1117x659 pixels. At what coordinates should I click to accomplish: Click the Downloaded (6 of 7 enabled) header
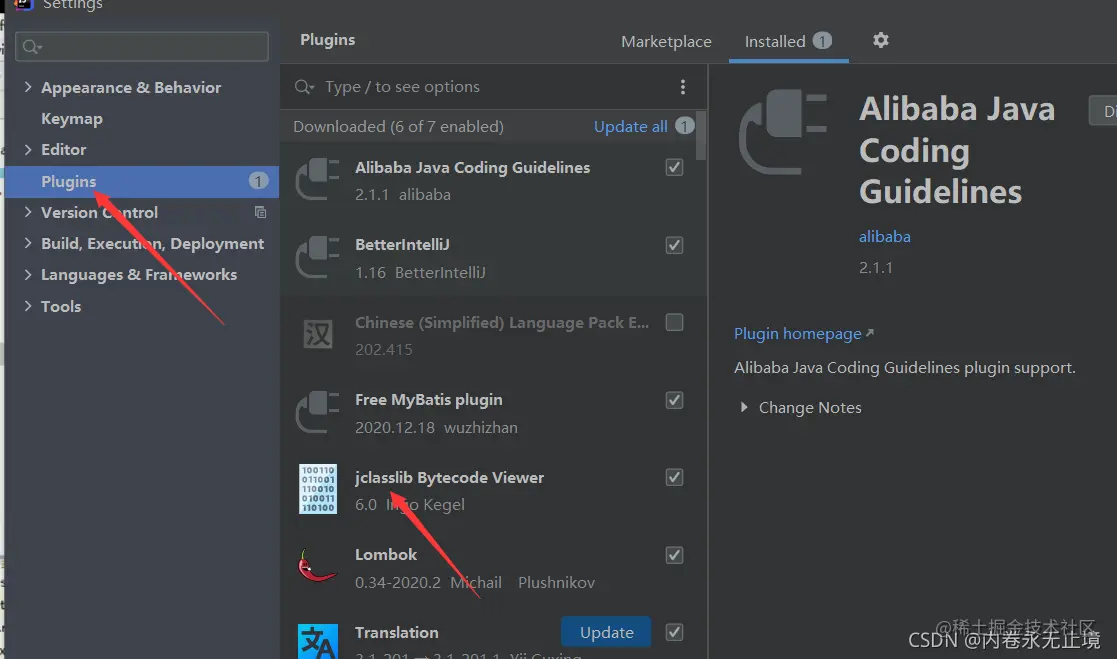(x=398, y=126)
